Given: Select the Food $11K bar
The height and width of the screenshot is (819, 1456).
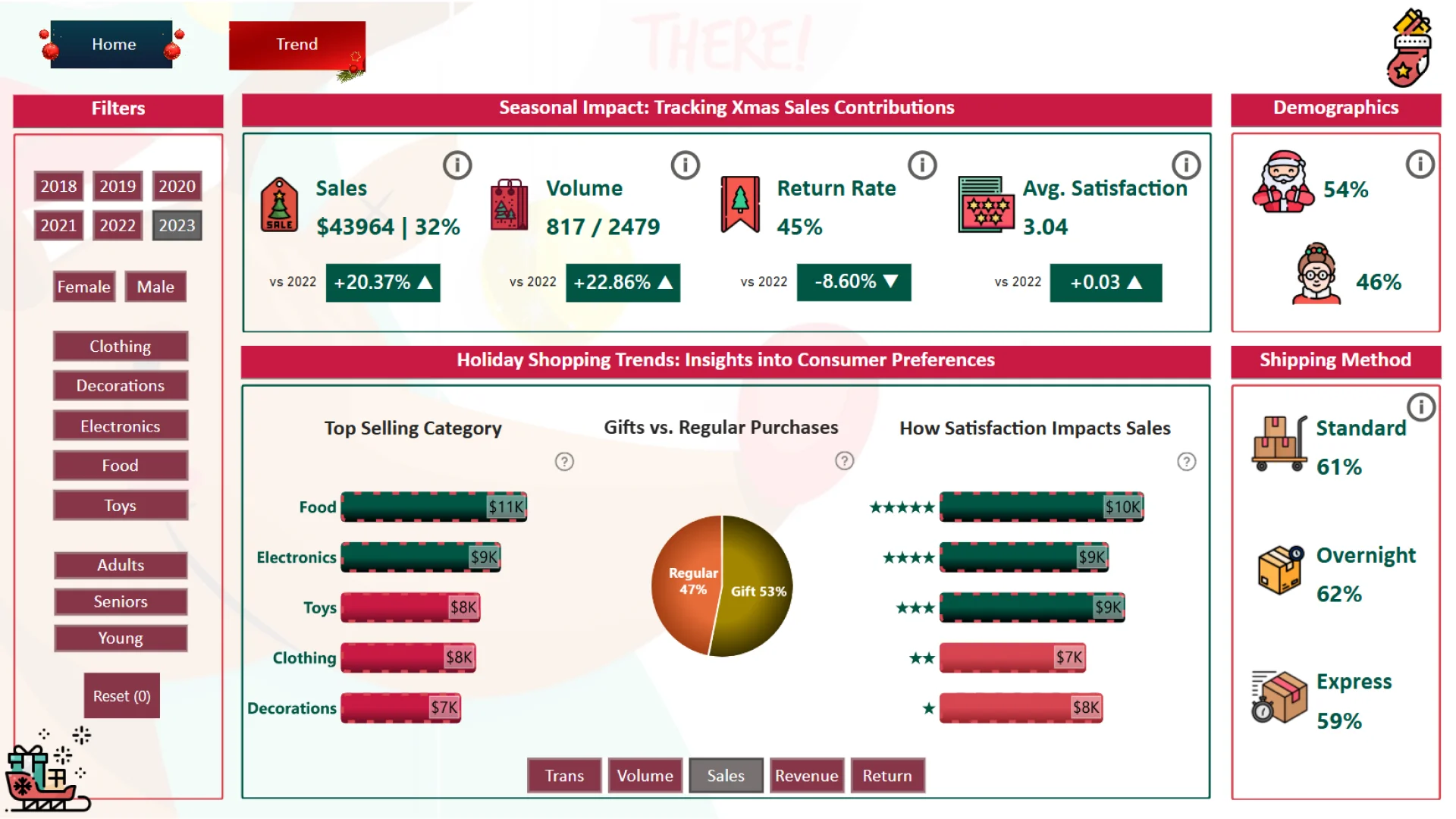Looking at the screenshot, I should [x=434, y=507].
